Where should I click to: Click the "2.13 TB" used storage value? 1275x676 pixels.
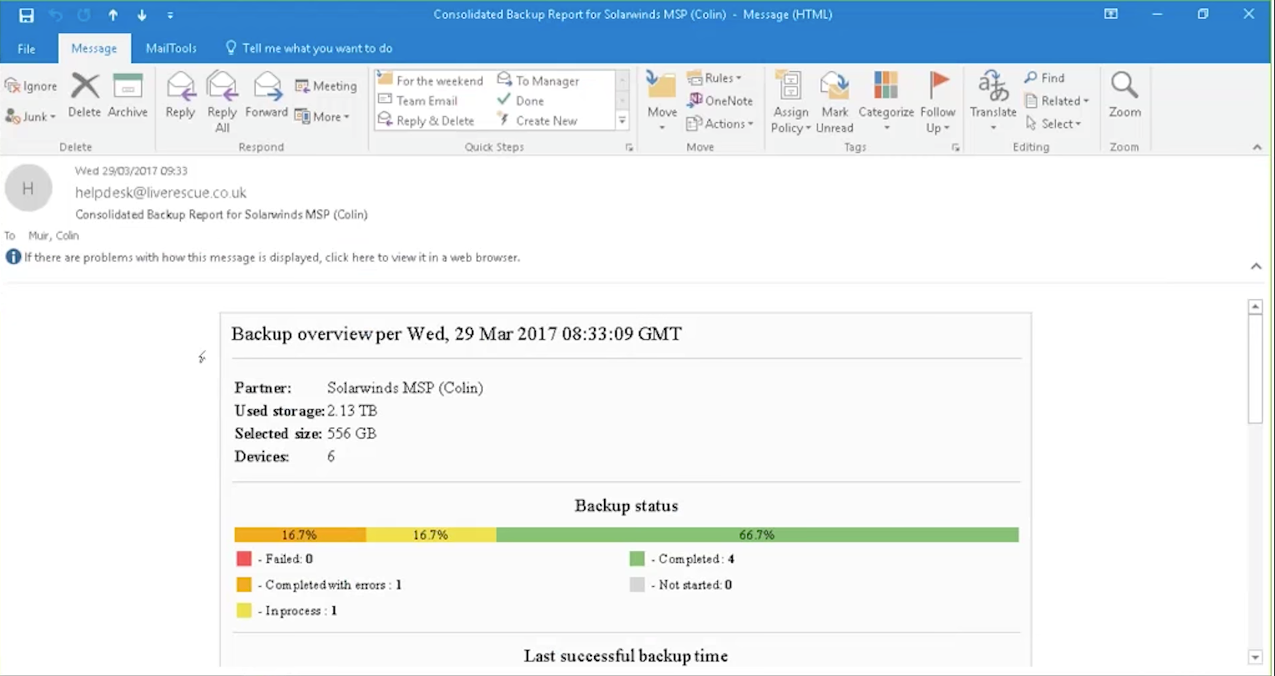point(352,411)
